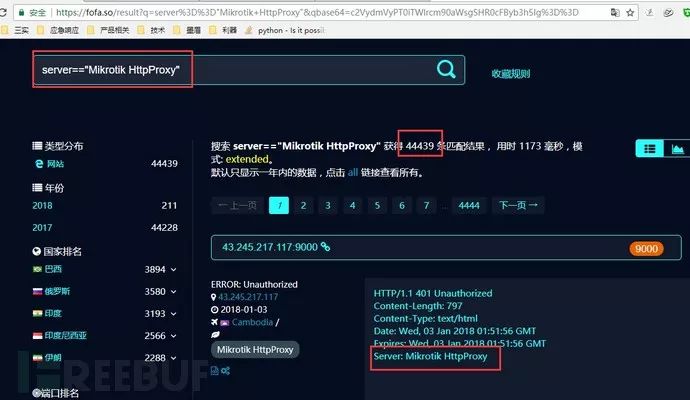Open link icon beside 43.245.217.117:9000
690x400 pixels.
325,246
